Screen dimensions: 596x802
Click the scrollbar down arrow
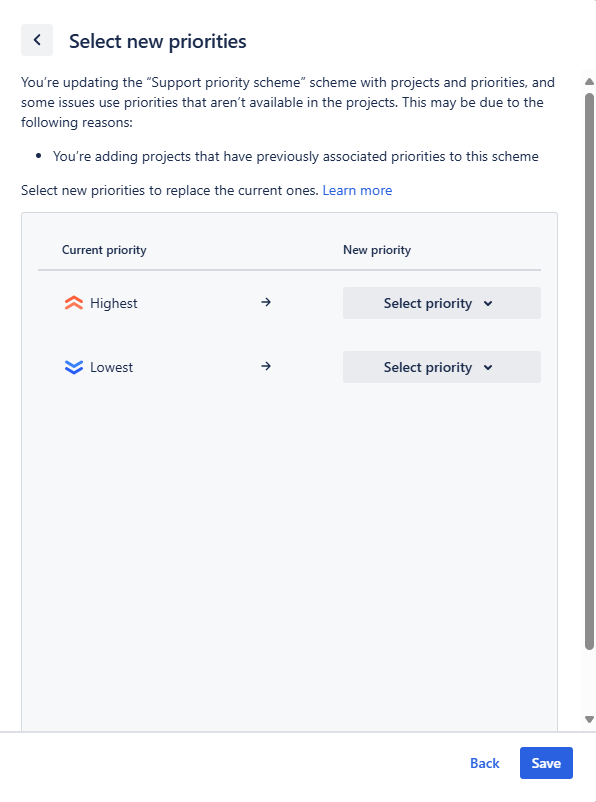[x=589, y=719]
